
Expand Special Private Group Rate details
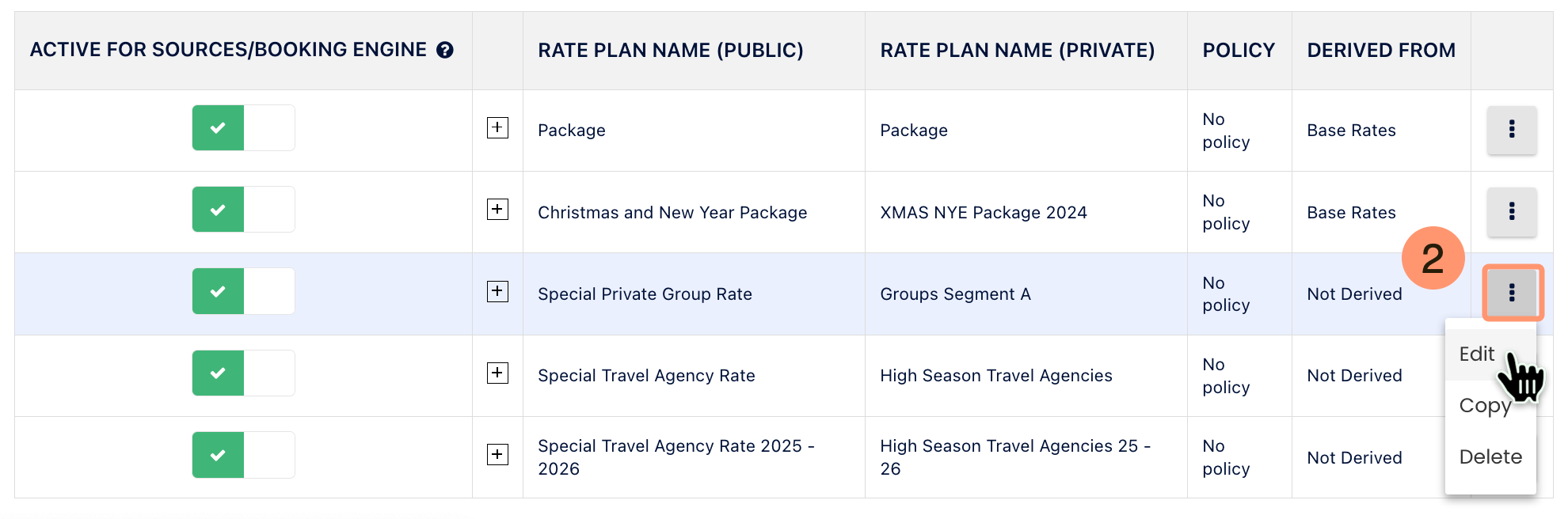[497, 291]
